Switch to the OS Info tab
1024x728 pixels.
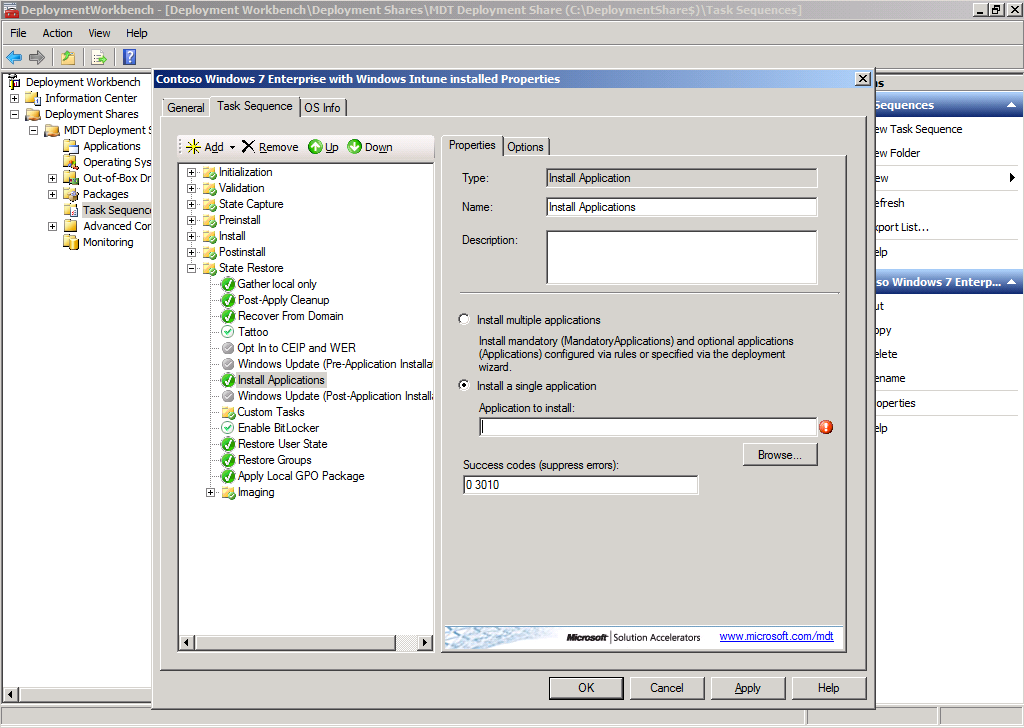pos(323,108)
